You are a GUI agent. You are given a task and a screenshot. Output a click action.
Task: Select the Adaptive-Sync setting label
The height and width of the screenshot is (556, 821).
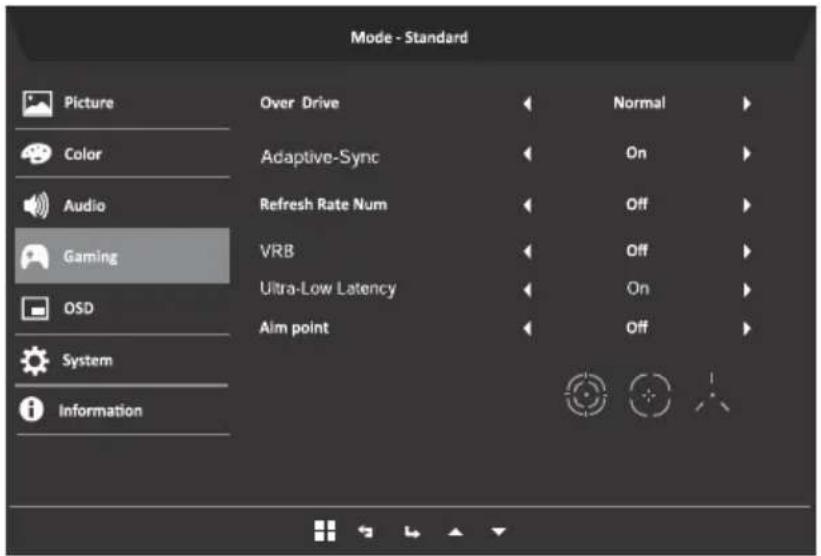tap(320, 157)
